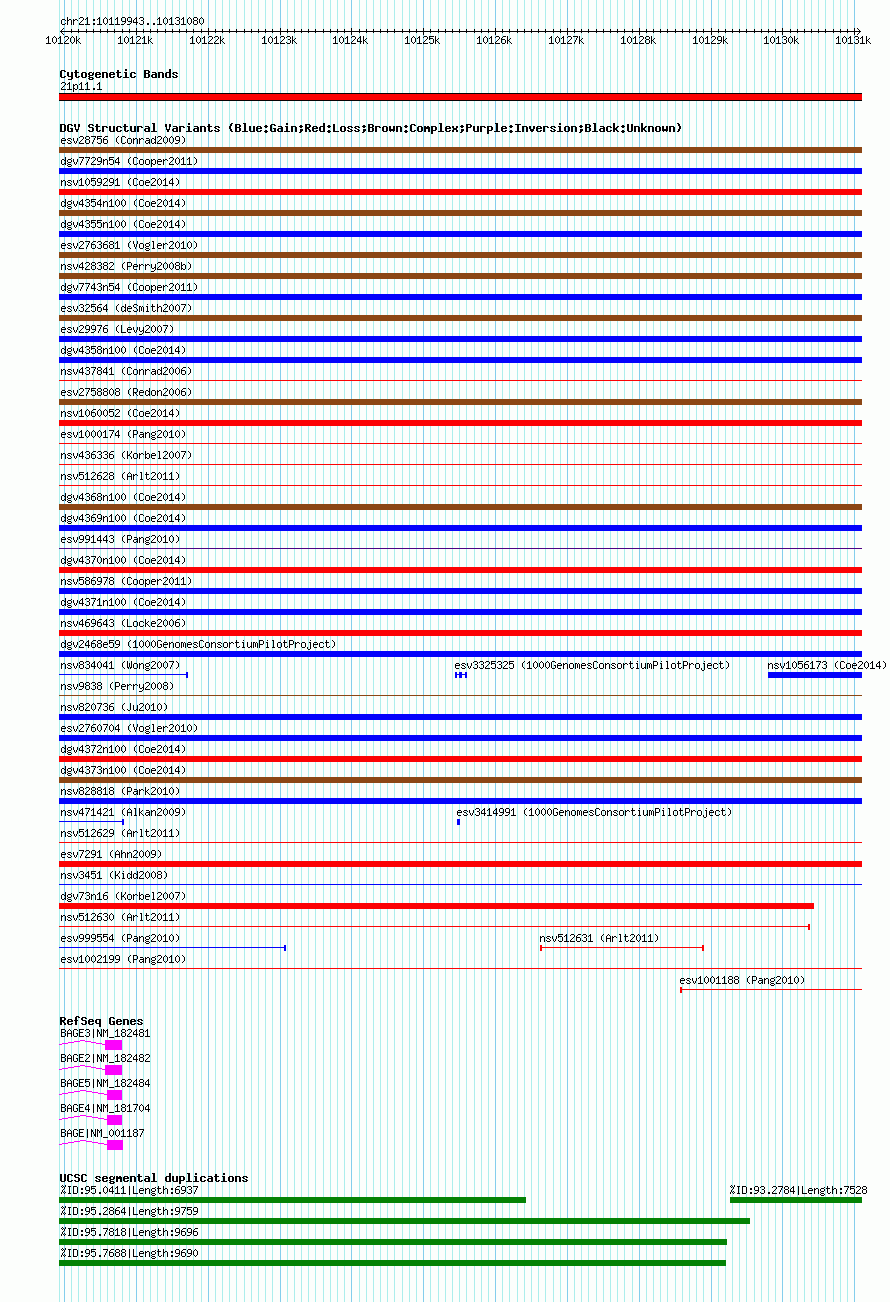Open the esv2758808 (Redon2006) label

click(x=126, y=392)
